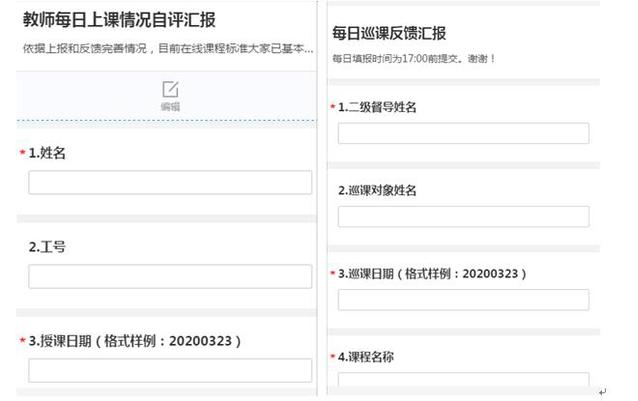Focus the 姓名 input field
The width and height of the screenshot is (638, 401).
170,182
